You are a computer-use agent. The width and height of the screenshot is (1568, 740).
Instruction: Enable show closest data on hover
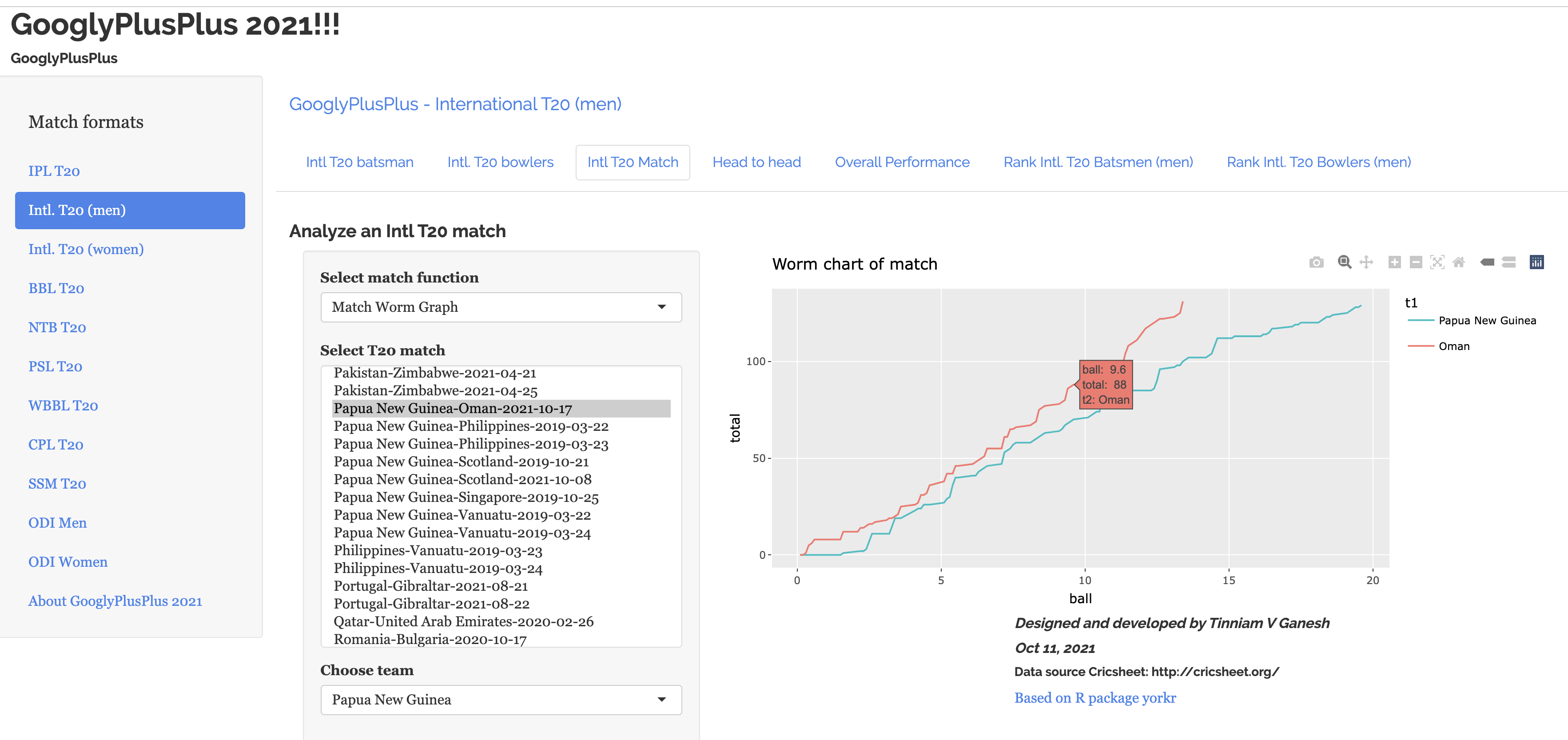(x=1487, y=262)
